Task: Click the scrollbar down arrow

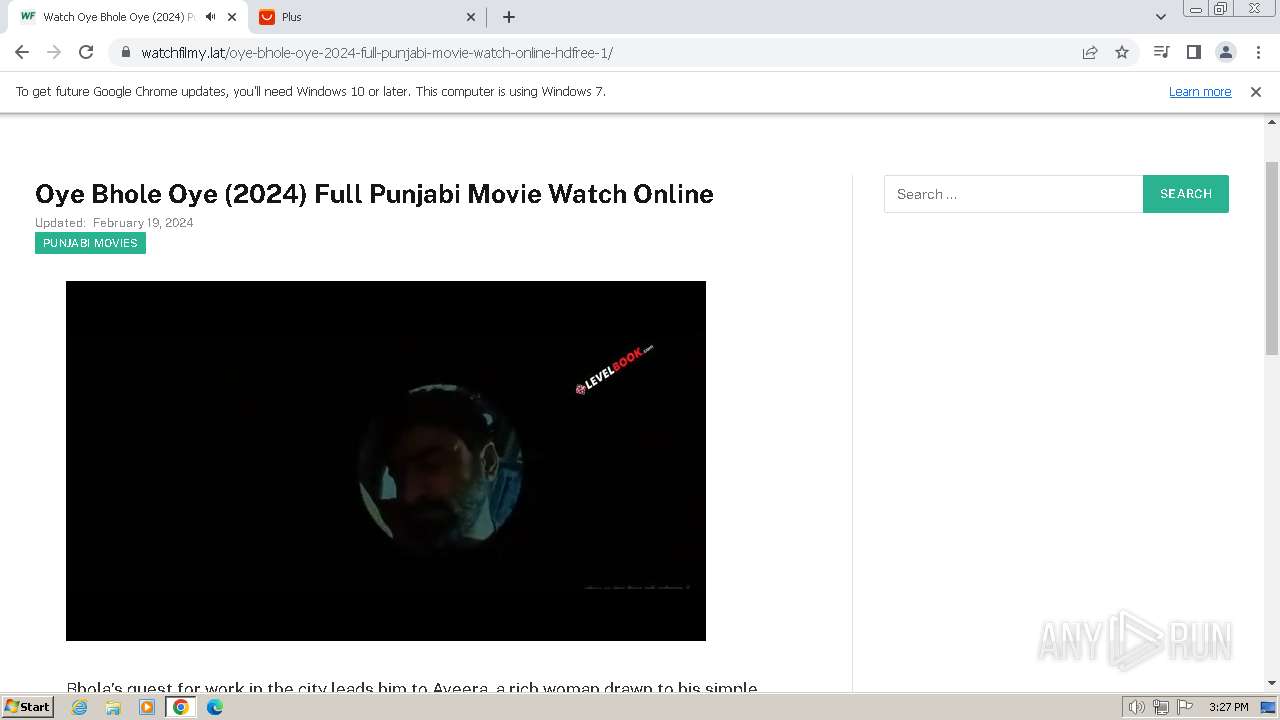Action: tap(1272, 683)
